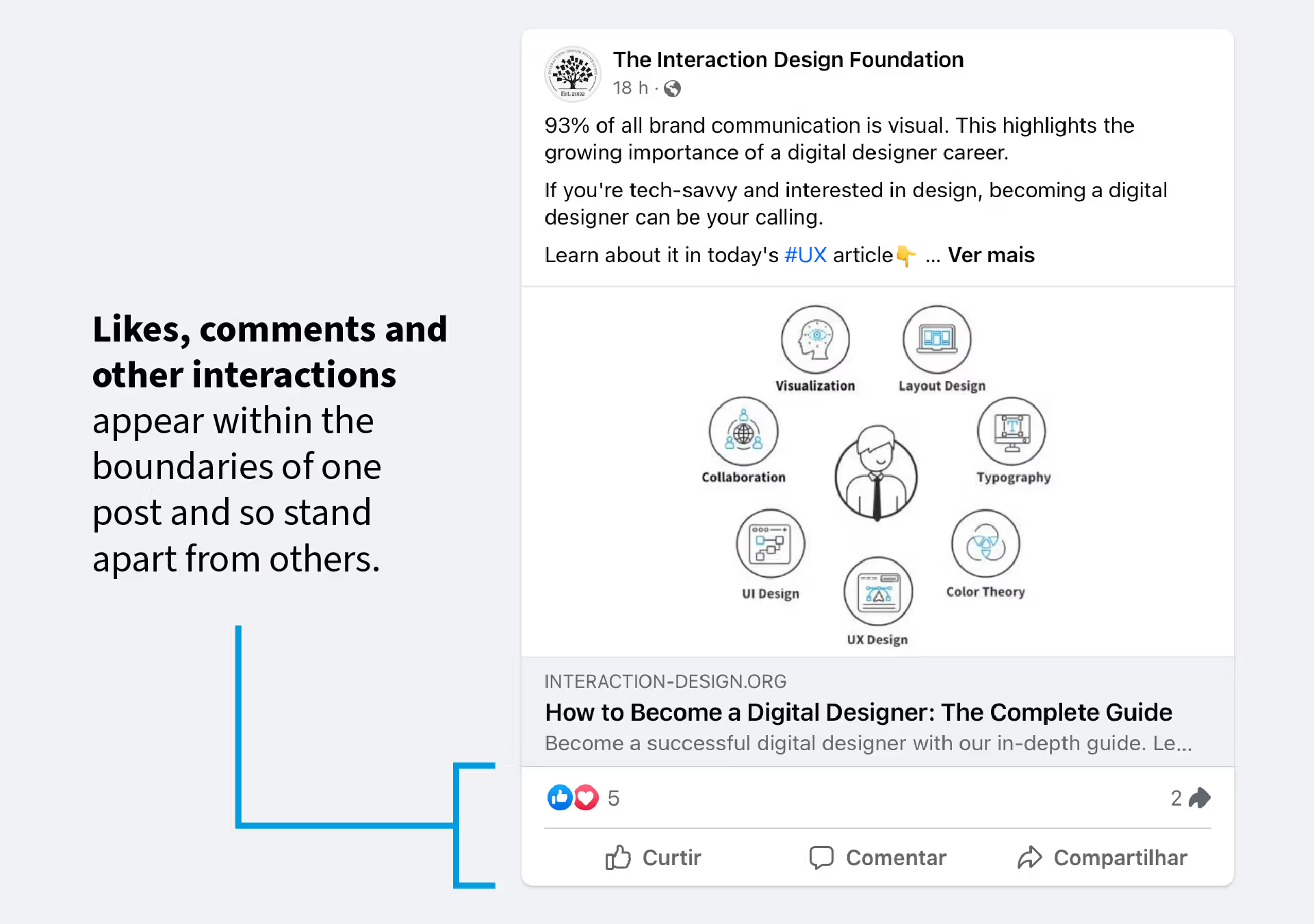Open The Interaction Design Foundation page name

tap(788, 60)
